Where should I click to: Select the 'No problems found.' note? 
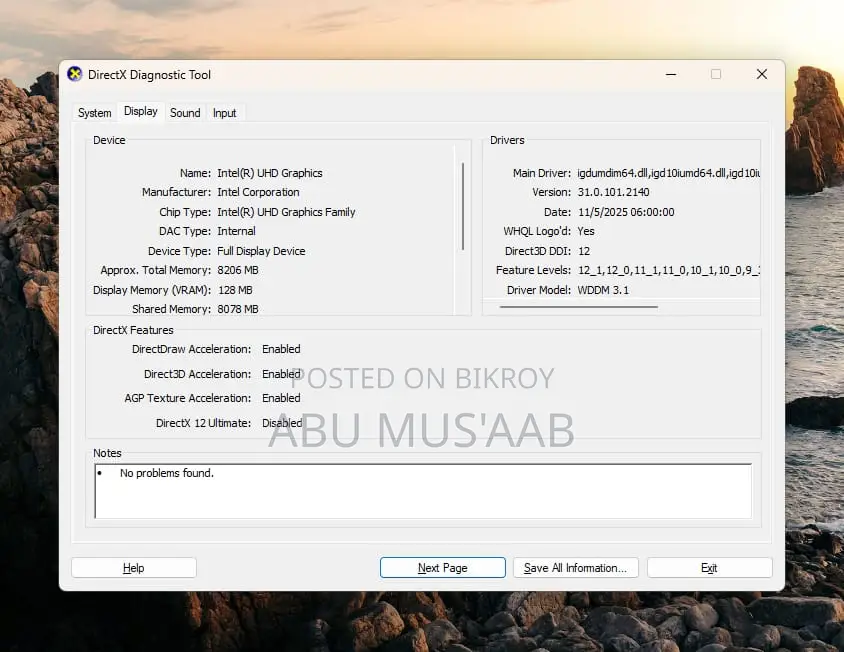167,473
